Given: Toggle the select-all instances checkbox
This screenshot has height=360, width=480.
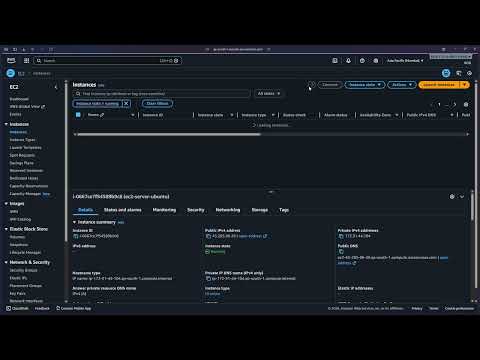Looking at the screenshot, I should (78, 115).
